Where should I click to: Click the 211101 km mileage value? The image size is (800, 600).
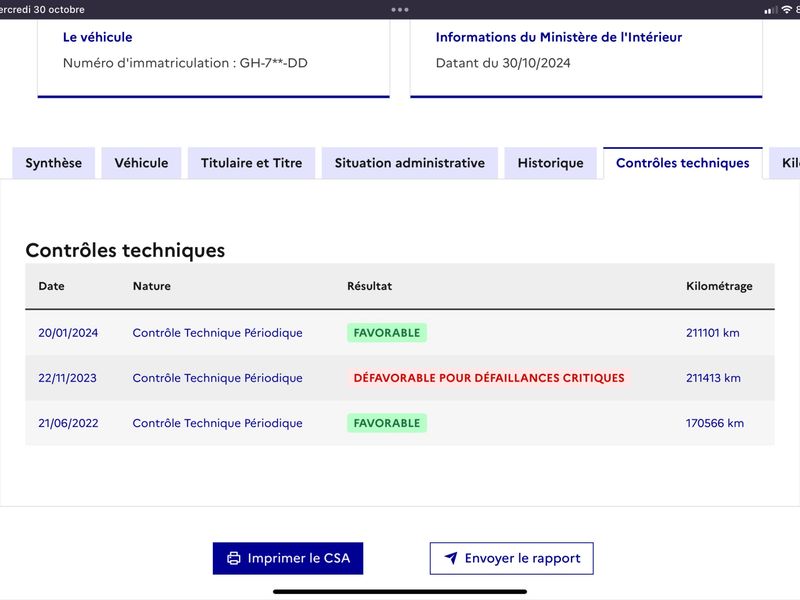point(712,333)
